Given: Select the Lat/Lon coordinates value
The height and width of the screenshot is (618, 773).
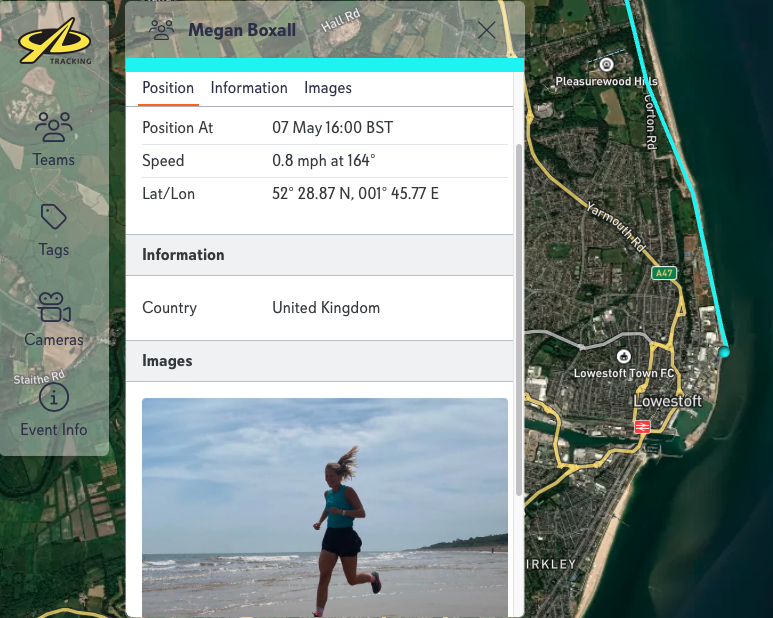Looking at the screenshot, I should tap(355, 193).
